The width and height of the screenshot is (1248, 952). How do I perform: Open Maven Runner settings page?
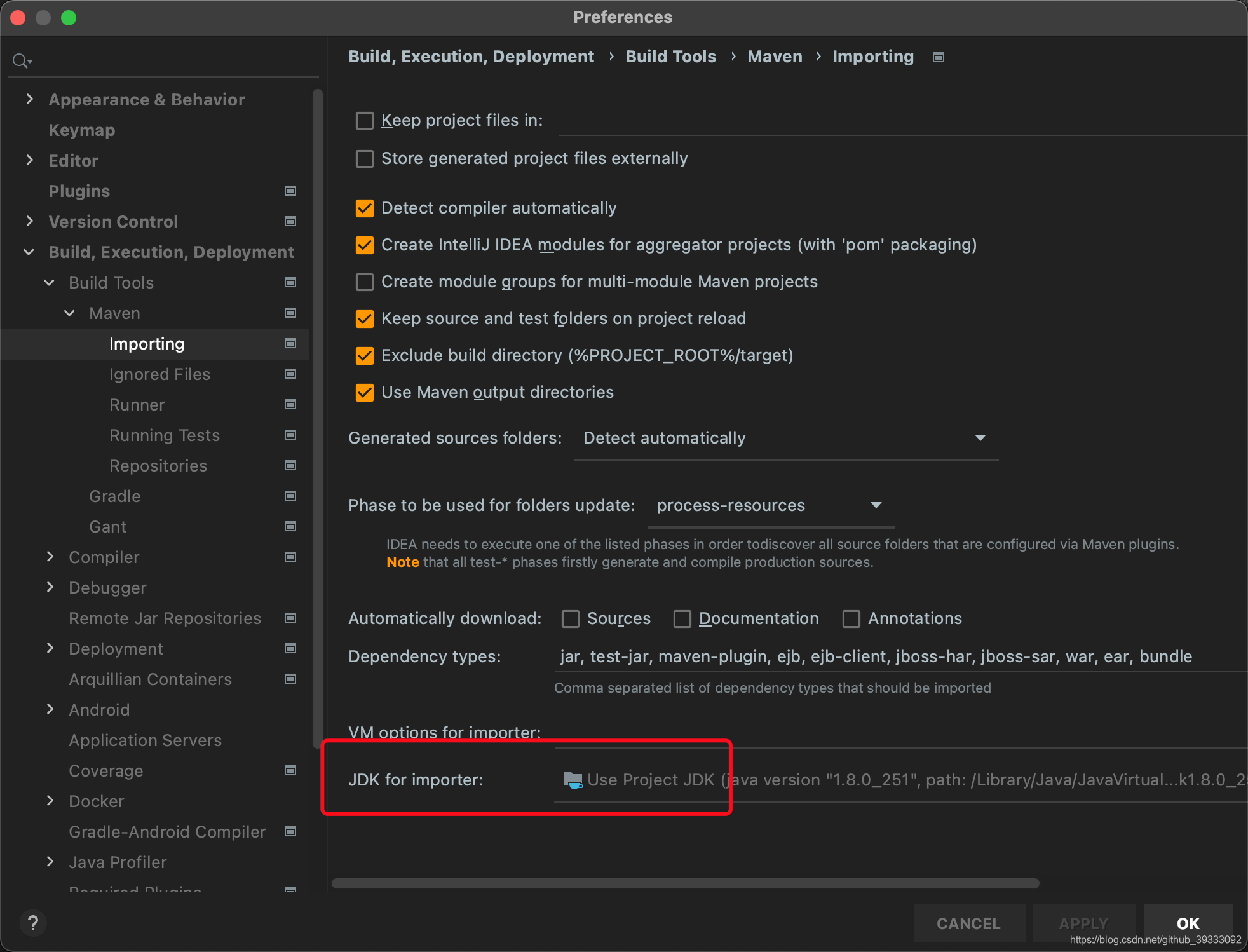pyautogui.click(x=137, y=405)
